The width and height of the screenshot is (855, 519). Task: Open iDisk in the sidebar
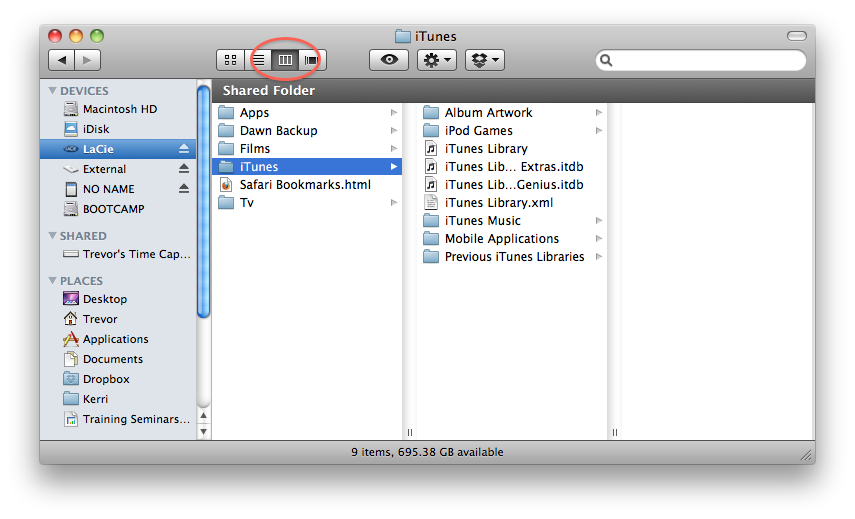pos(118,129)
